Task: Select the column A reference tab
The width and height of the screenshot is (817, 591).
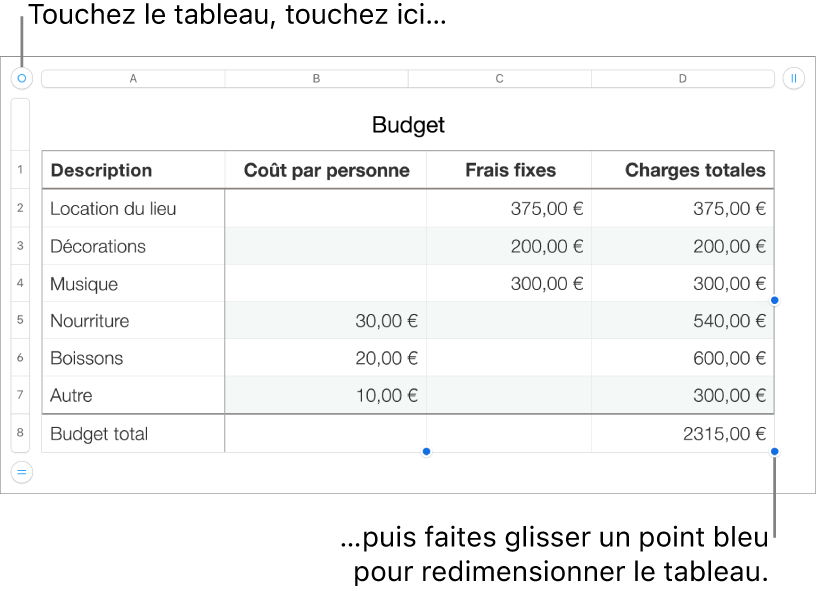Action: click(132, 78)
